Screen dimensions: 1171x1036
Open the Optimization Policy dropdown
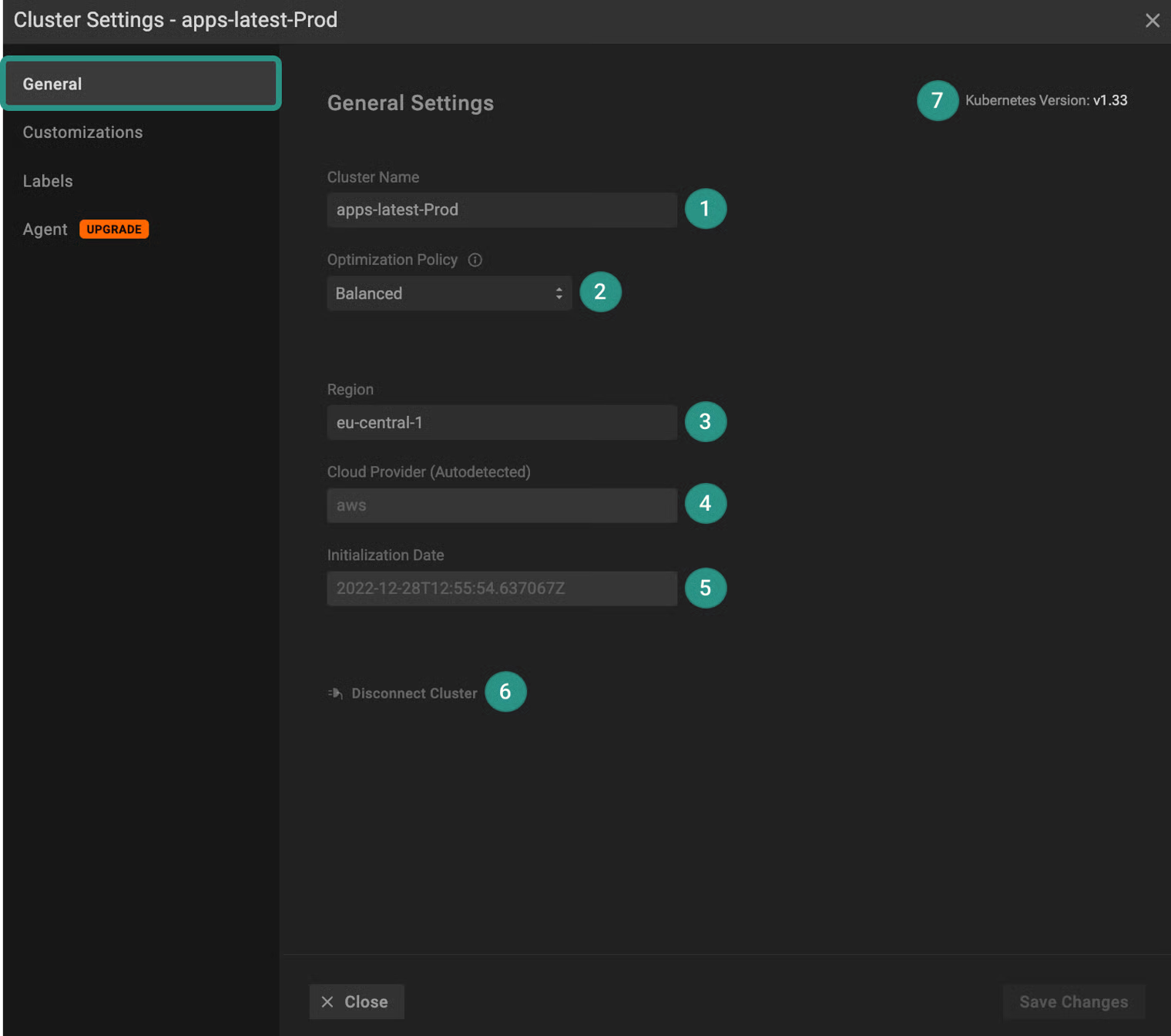coord(449,293)
